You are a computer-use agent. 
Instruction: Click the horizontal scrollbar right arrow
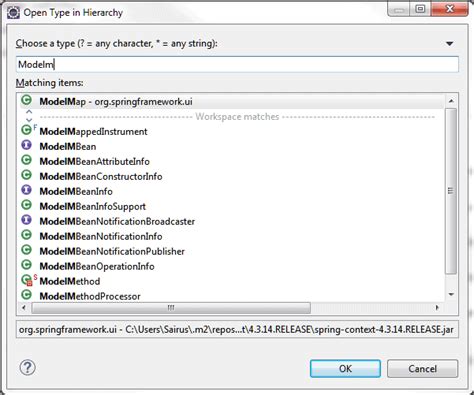(x=437, y=307)
